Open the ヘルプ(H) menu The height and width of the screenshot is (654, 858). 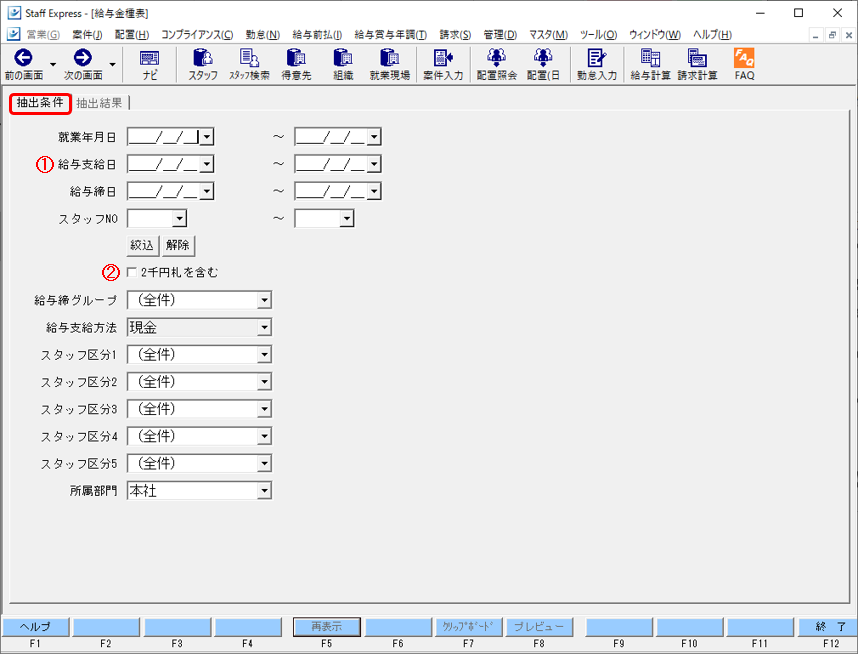tap(712, 34)
